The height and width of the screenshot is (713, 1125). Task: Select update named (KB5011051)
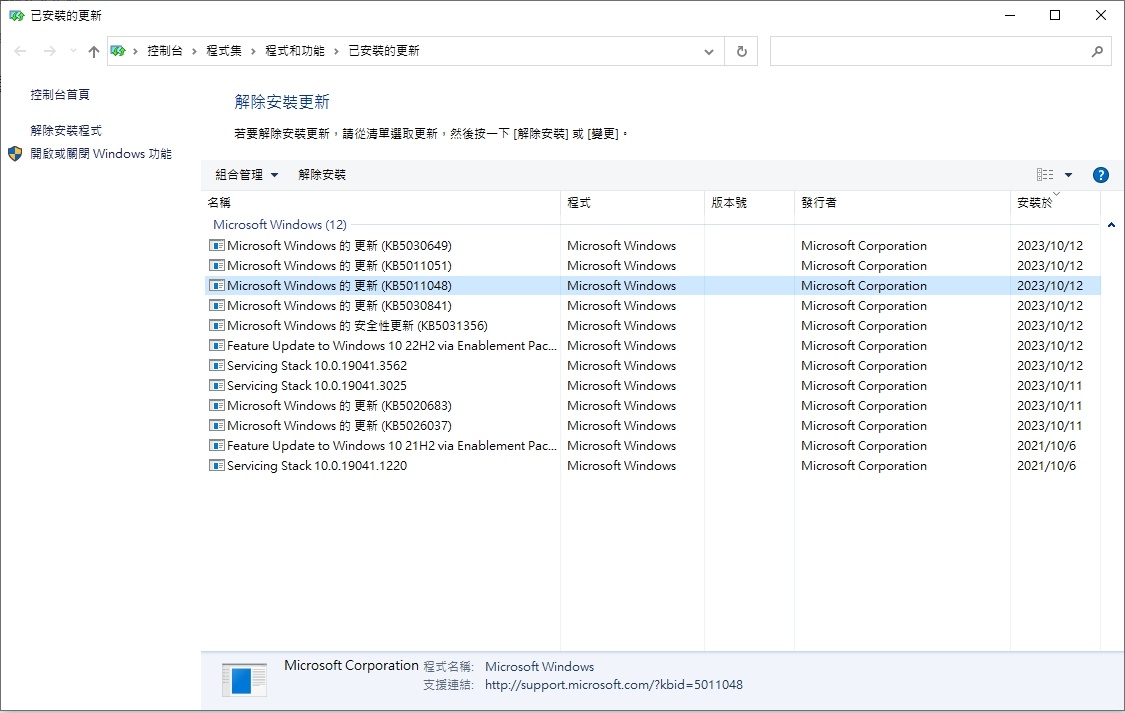tap(339, 265)
